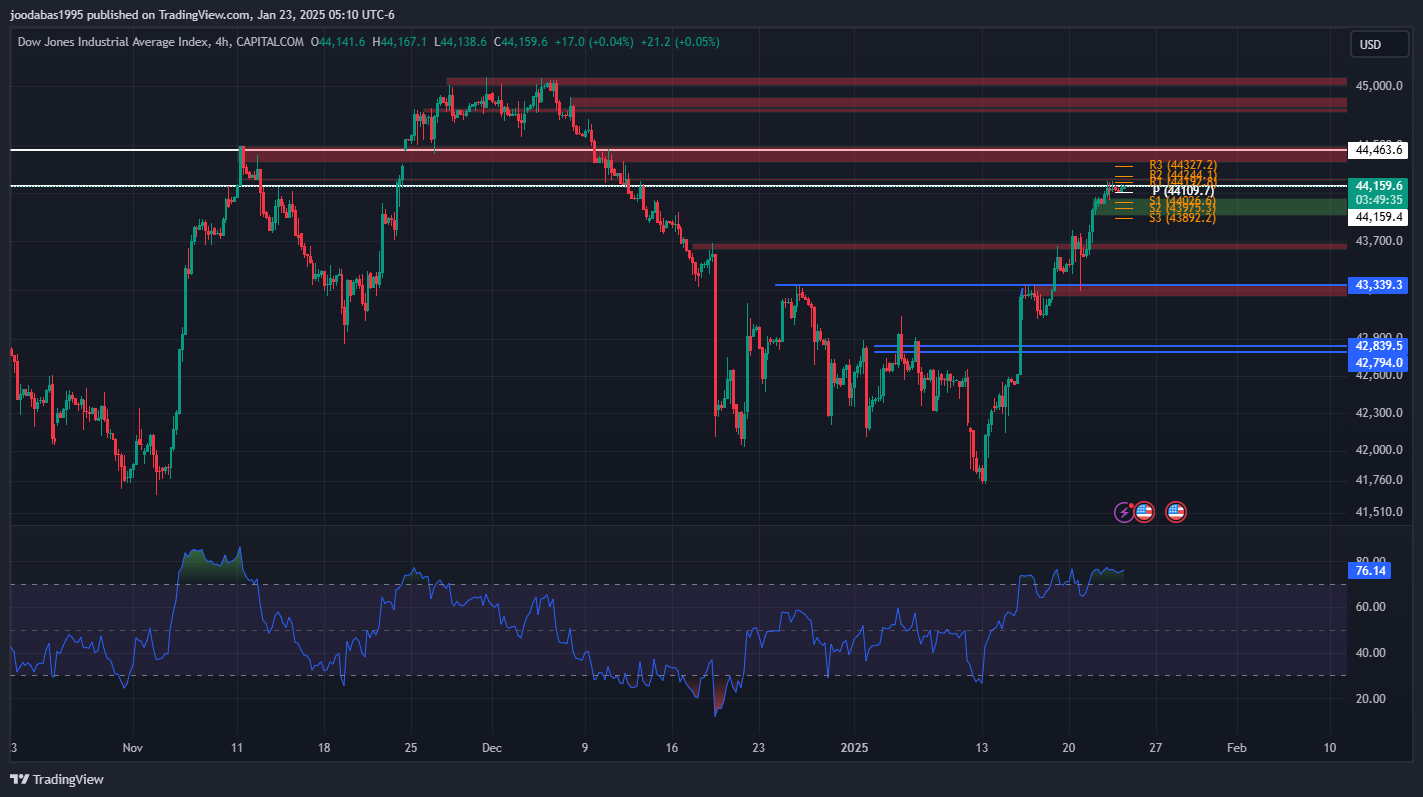This screenshot has height=797, width=1423.
Task: Click the RSI 76.14 value label
Action: point(1367,571)
